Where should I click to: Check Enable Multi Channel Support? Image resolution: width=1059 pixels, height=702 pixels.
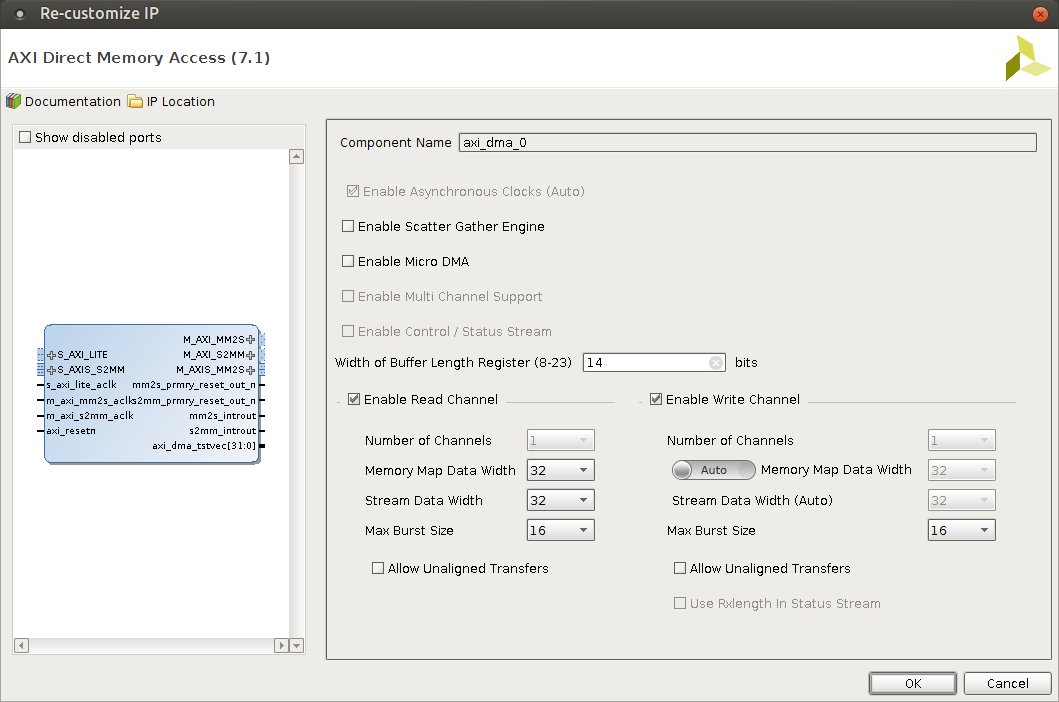(348, 296)
